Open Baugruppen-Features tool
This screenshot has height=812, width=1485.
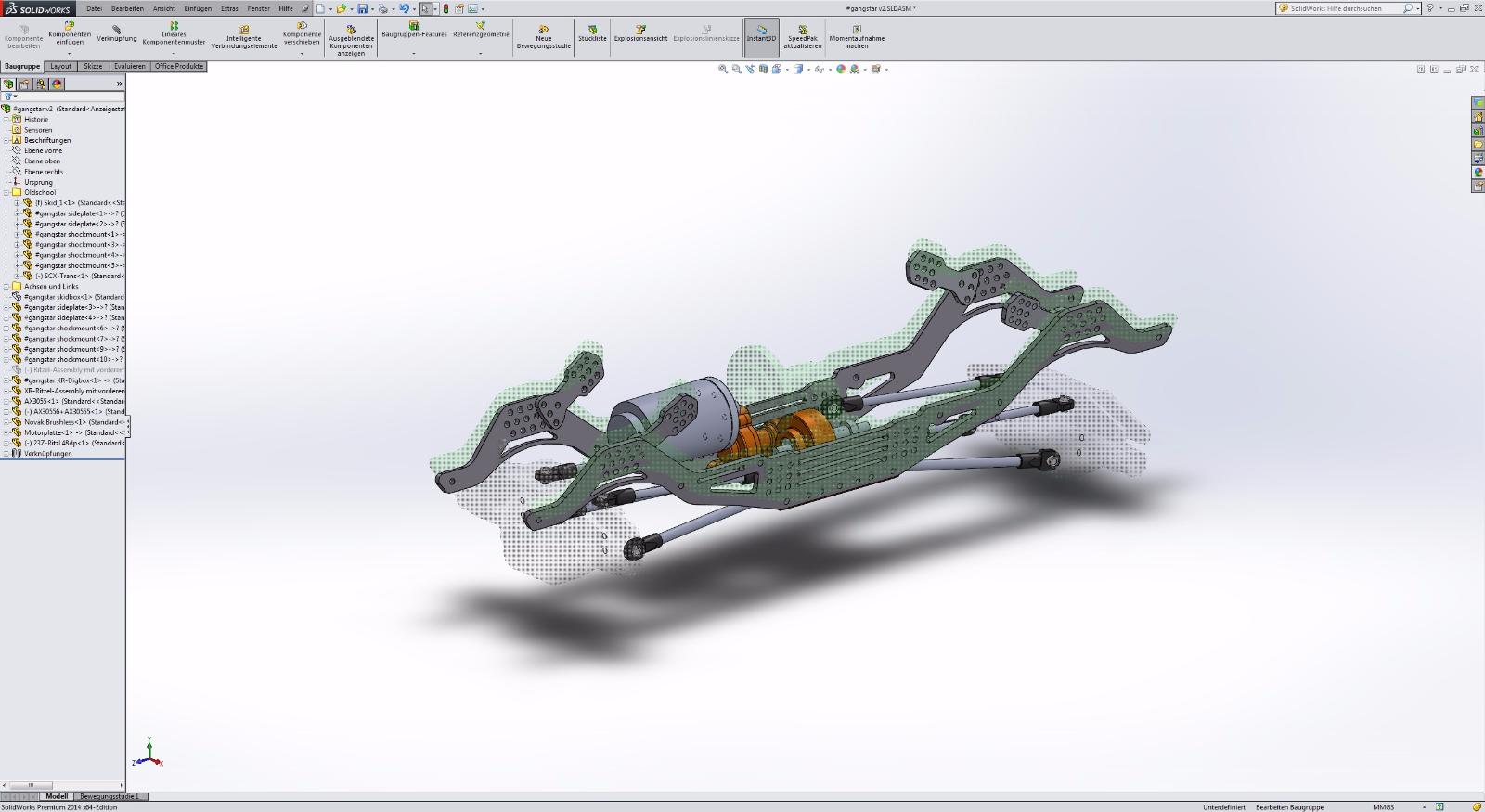click(x=414, y=31)
